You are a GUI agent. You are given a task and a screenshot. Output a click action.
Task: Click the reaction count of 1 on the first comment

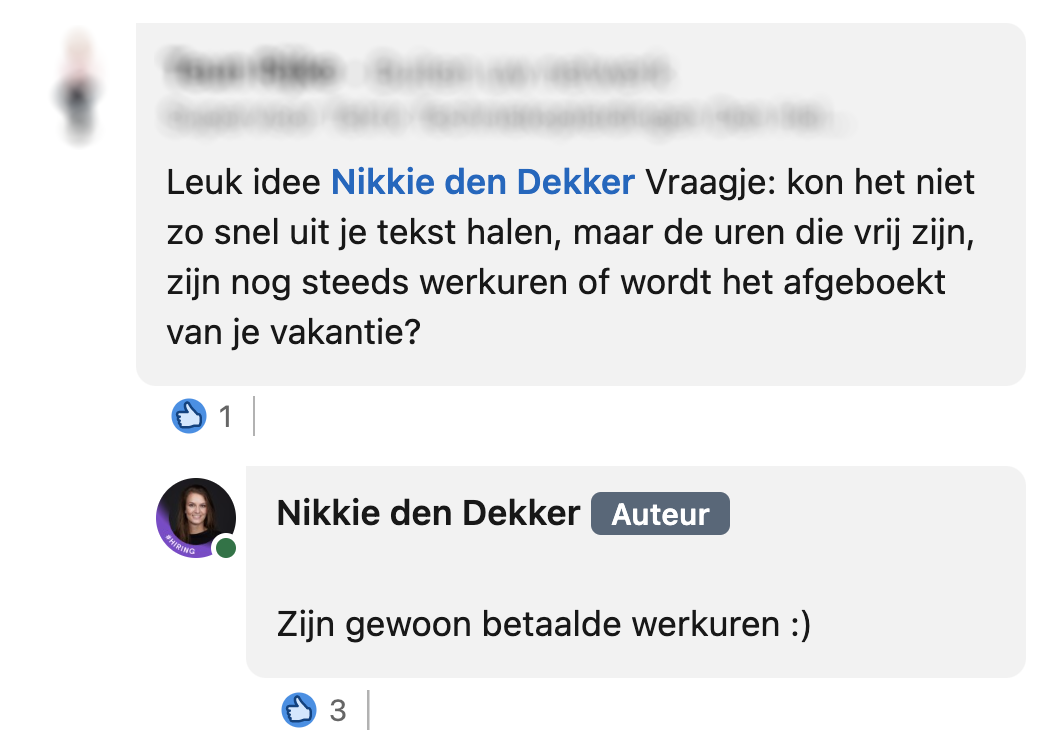pyautogui.click(x=224, y=416)
